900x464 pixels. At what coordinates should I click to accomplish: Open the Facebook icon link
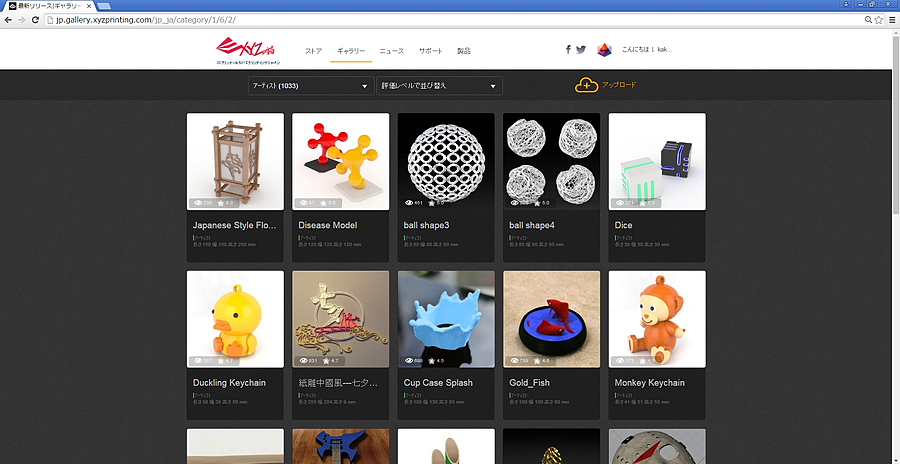(568, 49)
